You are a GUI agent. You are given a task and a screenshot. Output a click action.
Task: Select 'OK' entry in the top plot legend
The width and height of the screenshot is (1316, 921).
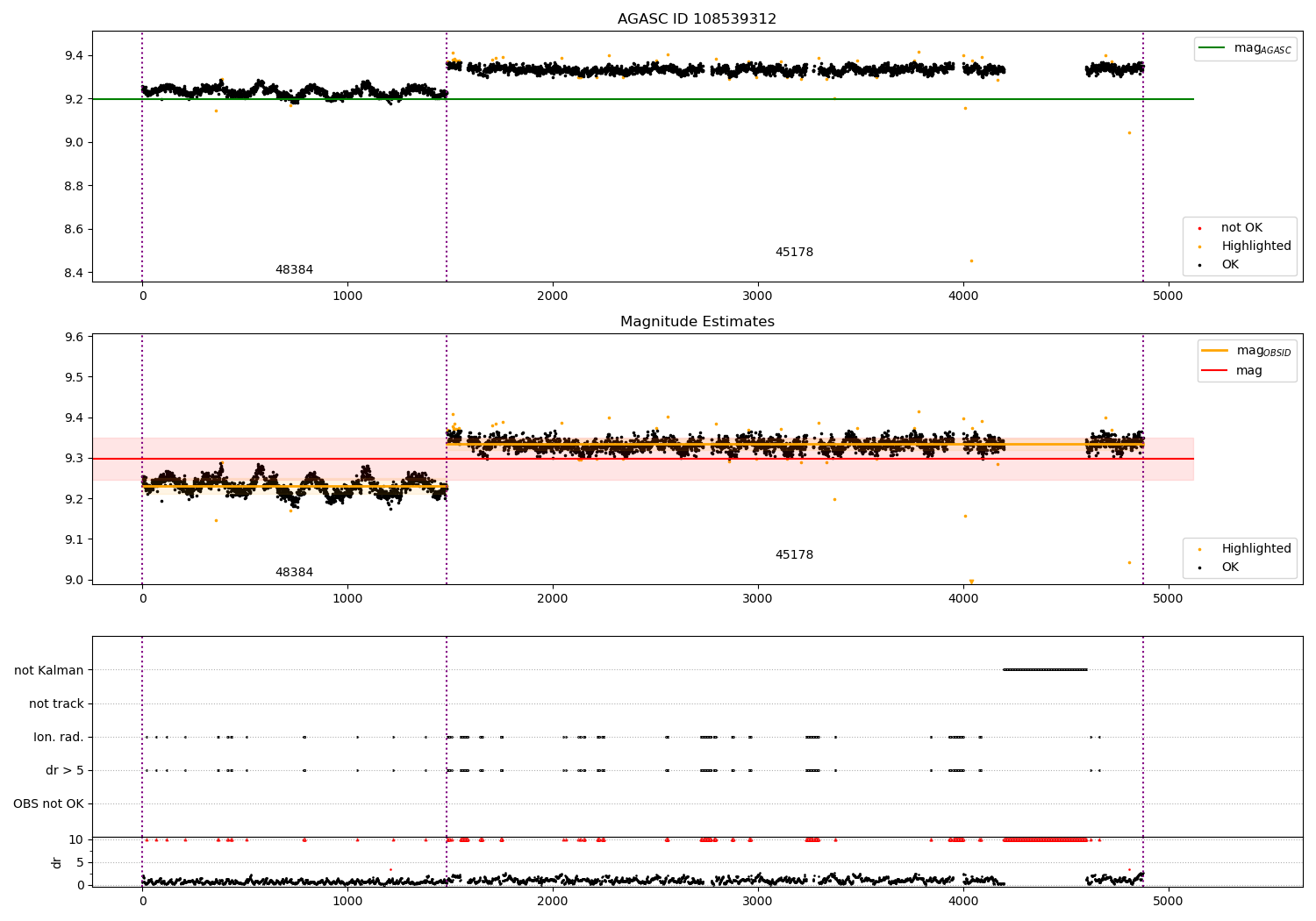1229,265
